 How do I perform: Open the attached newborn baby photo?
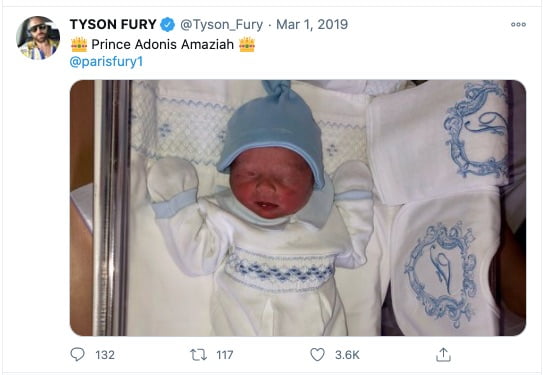[298, 208]
